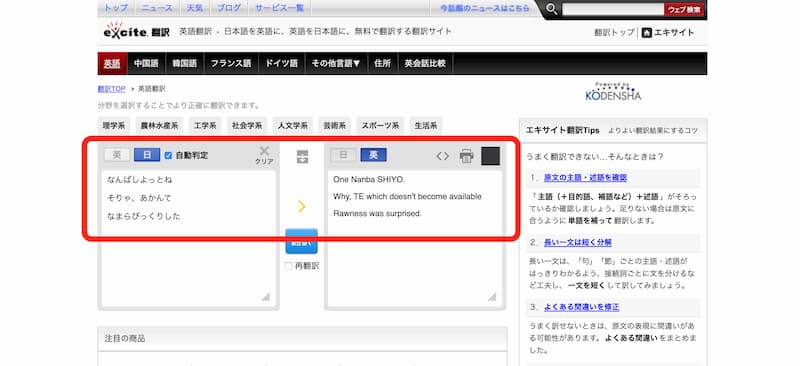Viewport: 800px width, 366px height.
Task: Select the 社会学系 field button
Action: [246, 126]
